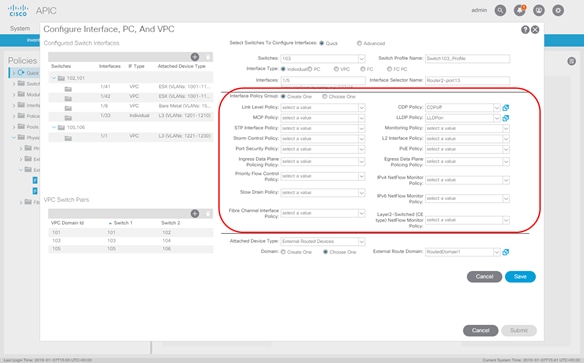This screenshot has height=363, width=584.
Task: Select Create One for Interface Policy Group
Action: tap(283, 96)
